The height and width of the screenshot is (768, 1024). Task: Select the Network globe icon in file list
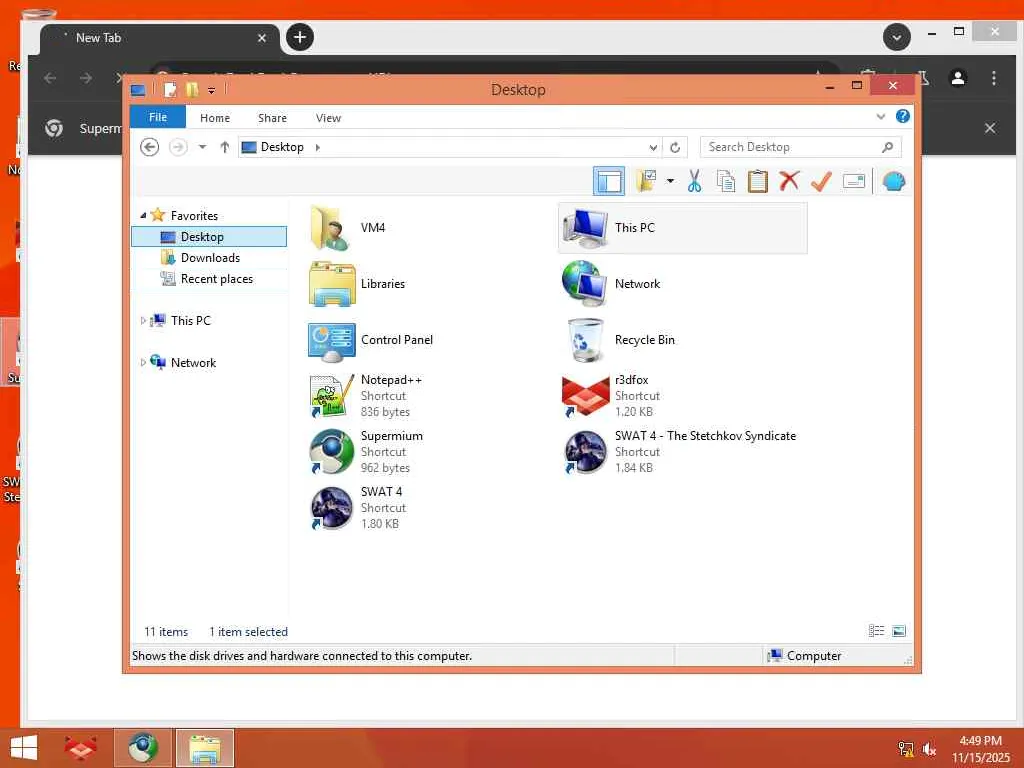click(x=585, y=283)
